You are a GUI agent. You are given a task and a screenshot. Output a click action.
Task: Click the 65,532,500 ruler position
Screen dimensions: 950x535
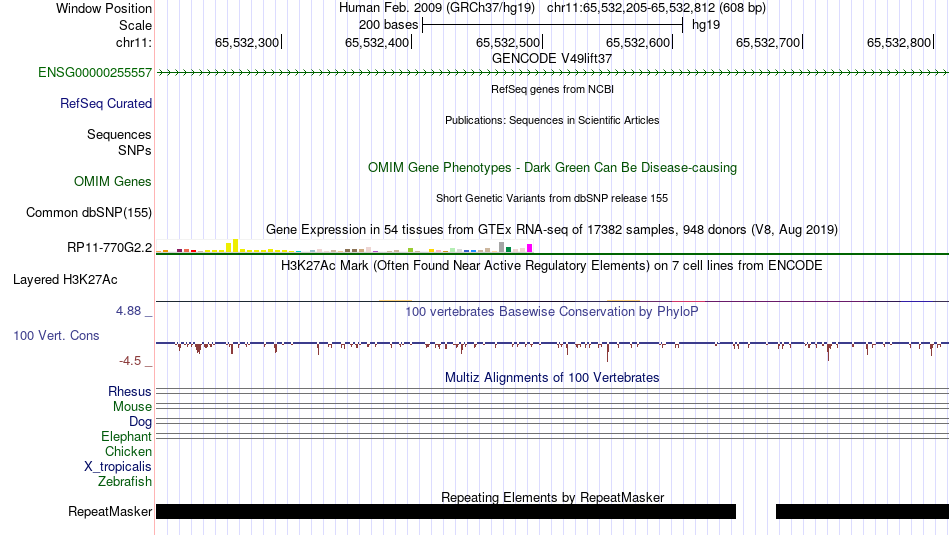coord(508,43)
